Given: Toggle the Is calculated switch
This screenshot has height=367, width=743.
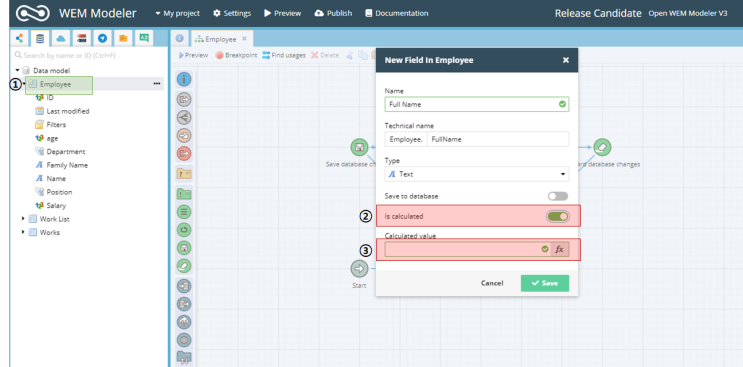Looking at the screenshot, I should [558, 216].
